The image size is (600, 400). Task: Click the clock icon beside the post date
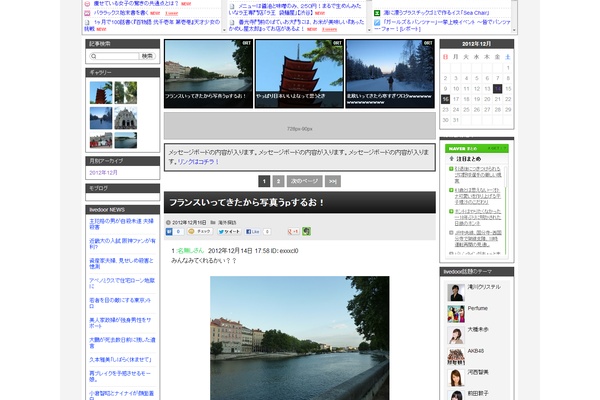point(168,222)
